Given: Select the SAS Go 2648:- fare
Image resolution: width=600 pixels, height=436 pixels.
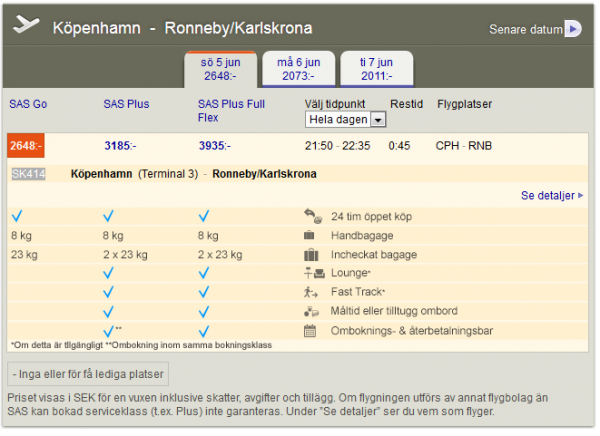Looking at the screenshot, I should click(25, 146).
